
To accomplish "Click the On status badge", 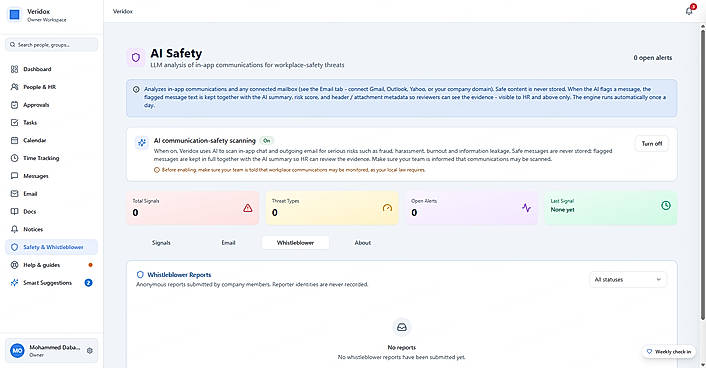I will [x=267, y=141].
